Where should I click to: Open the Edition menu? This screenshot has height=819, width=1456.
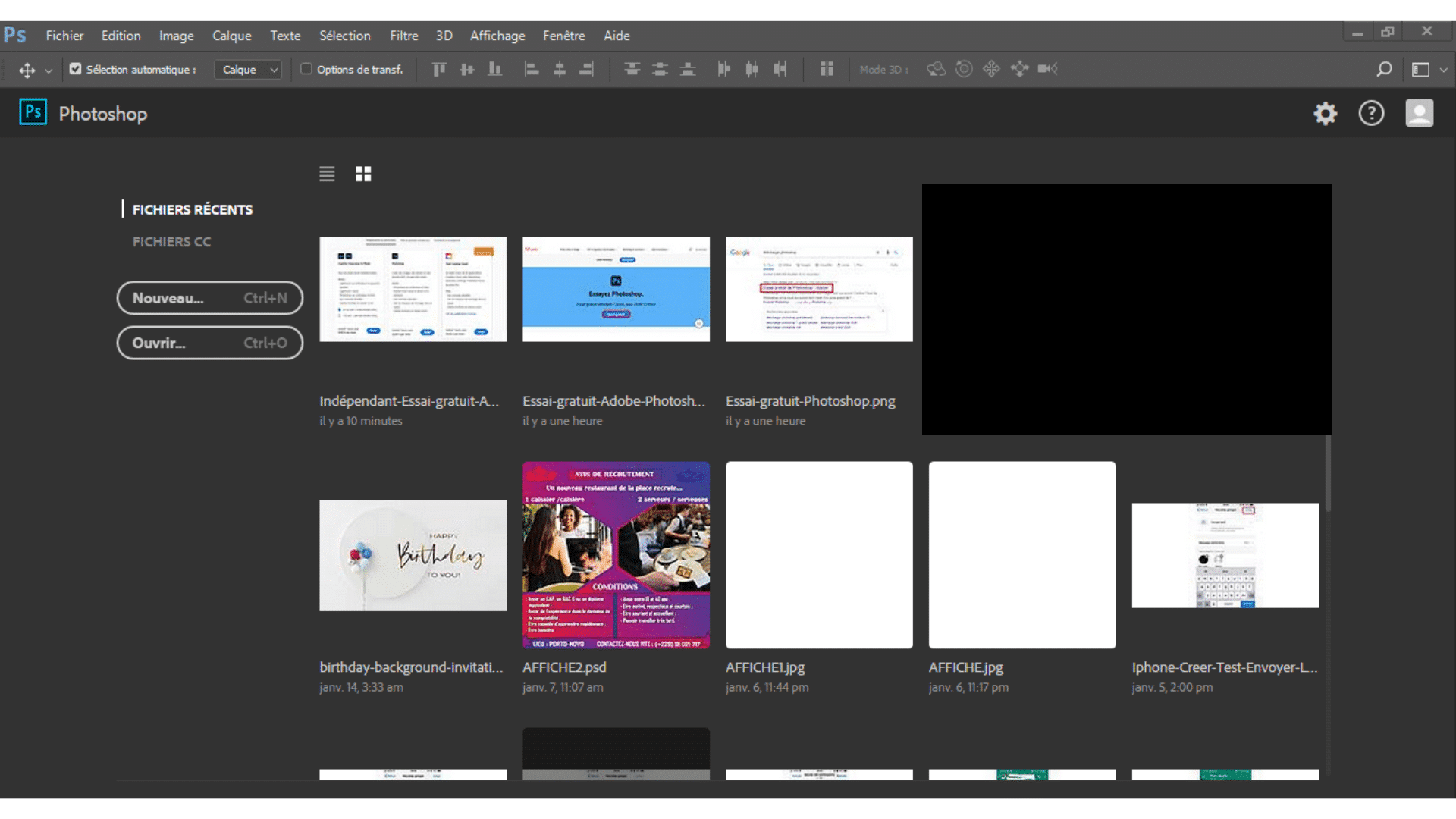click(x=121, y=36)
